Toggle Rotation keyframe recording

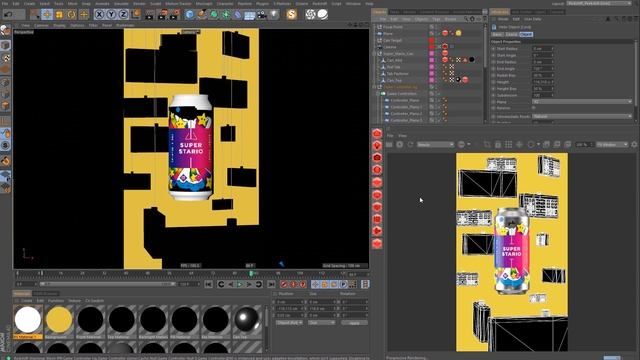pyautogui.click(x=334, y=284)
